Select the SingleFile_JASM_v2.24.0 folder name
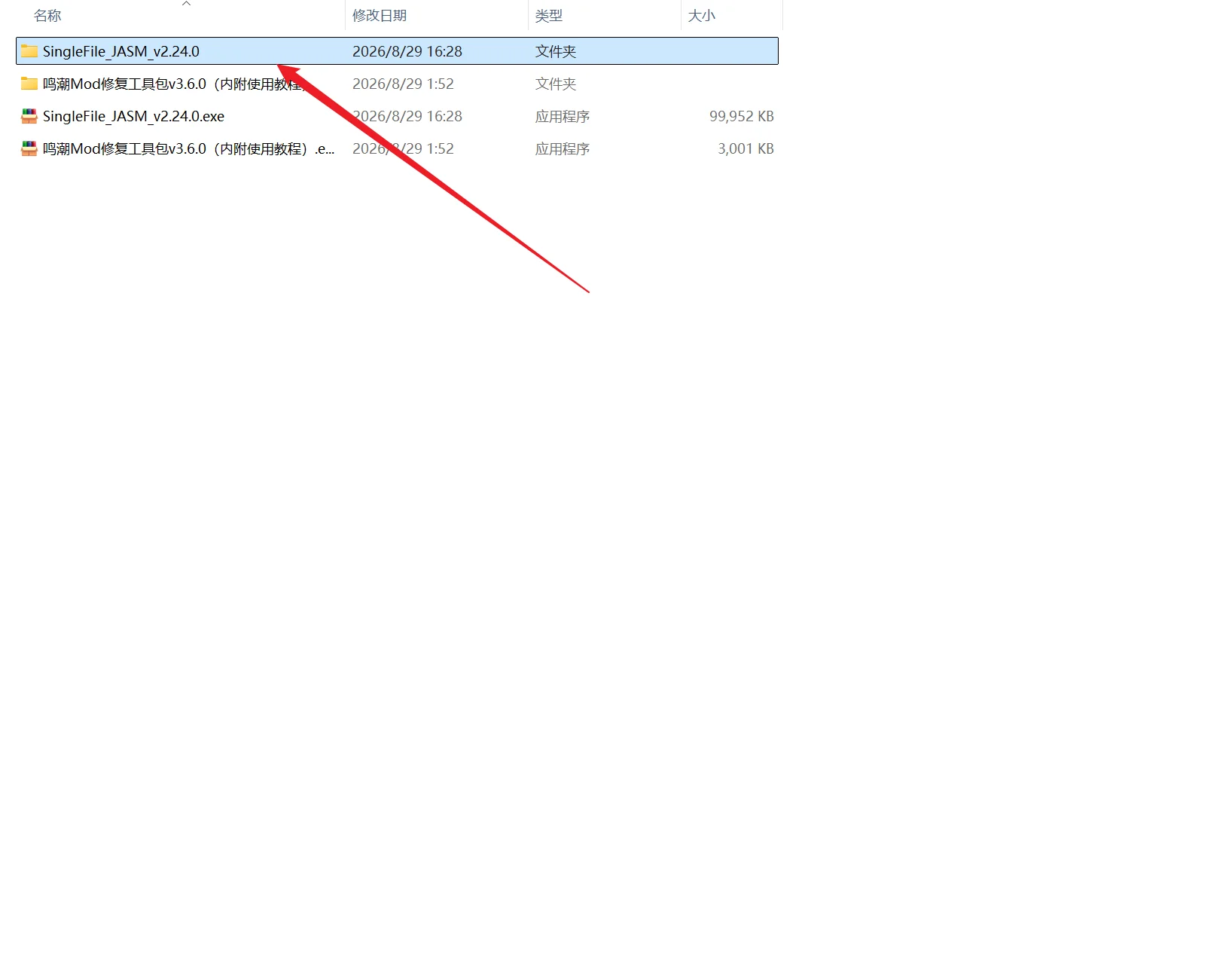The height and width of the screenshot is (959, 1232). pos(121,51)
